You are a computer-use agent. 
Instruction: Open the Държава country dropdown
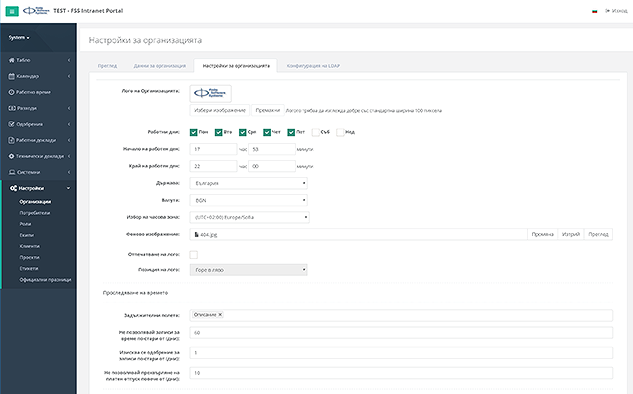(x=249, y=183)
